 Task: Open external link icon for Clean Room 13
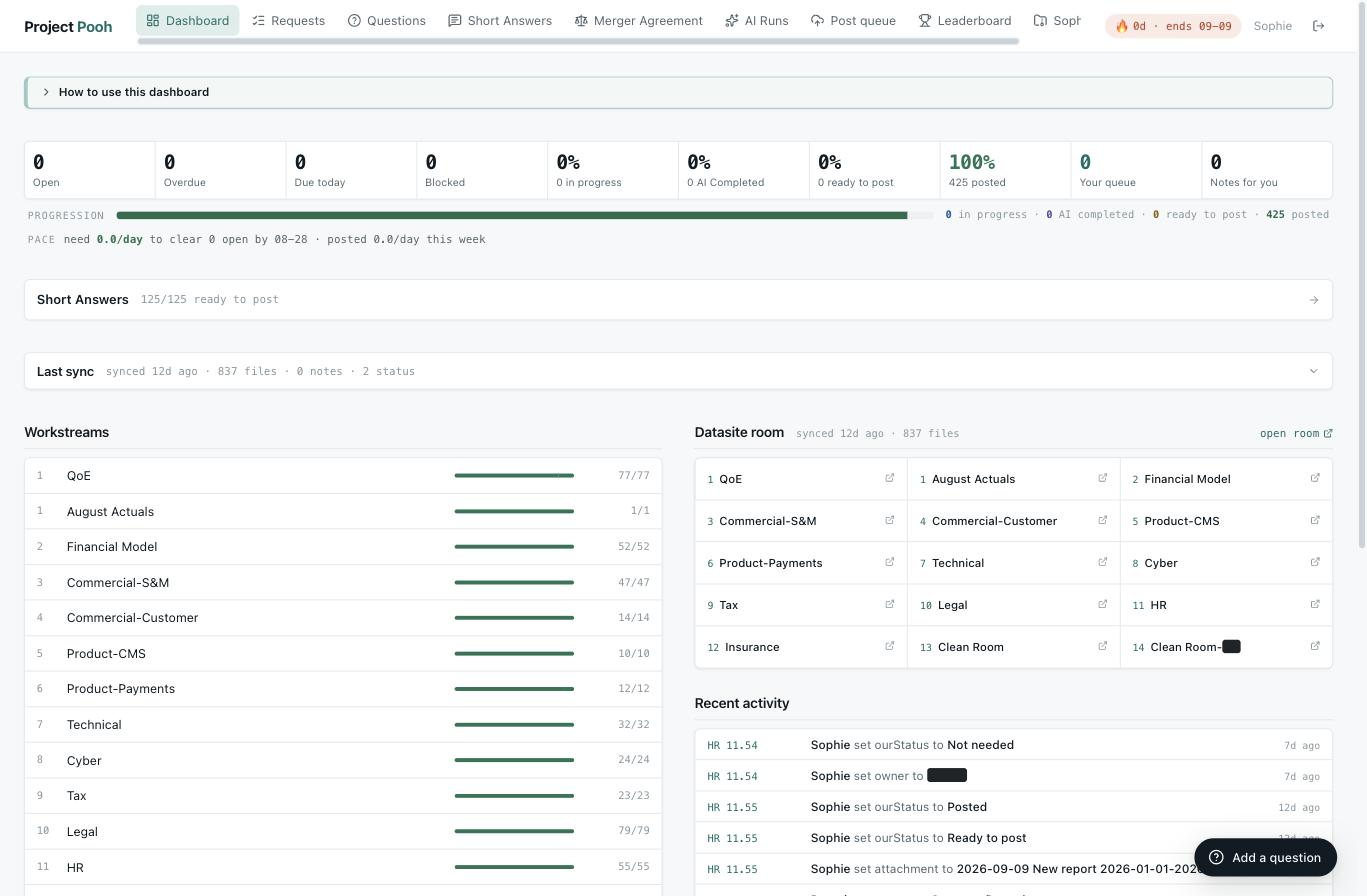(x=1102, y=646)
